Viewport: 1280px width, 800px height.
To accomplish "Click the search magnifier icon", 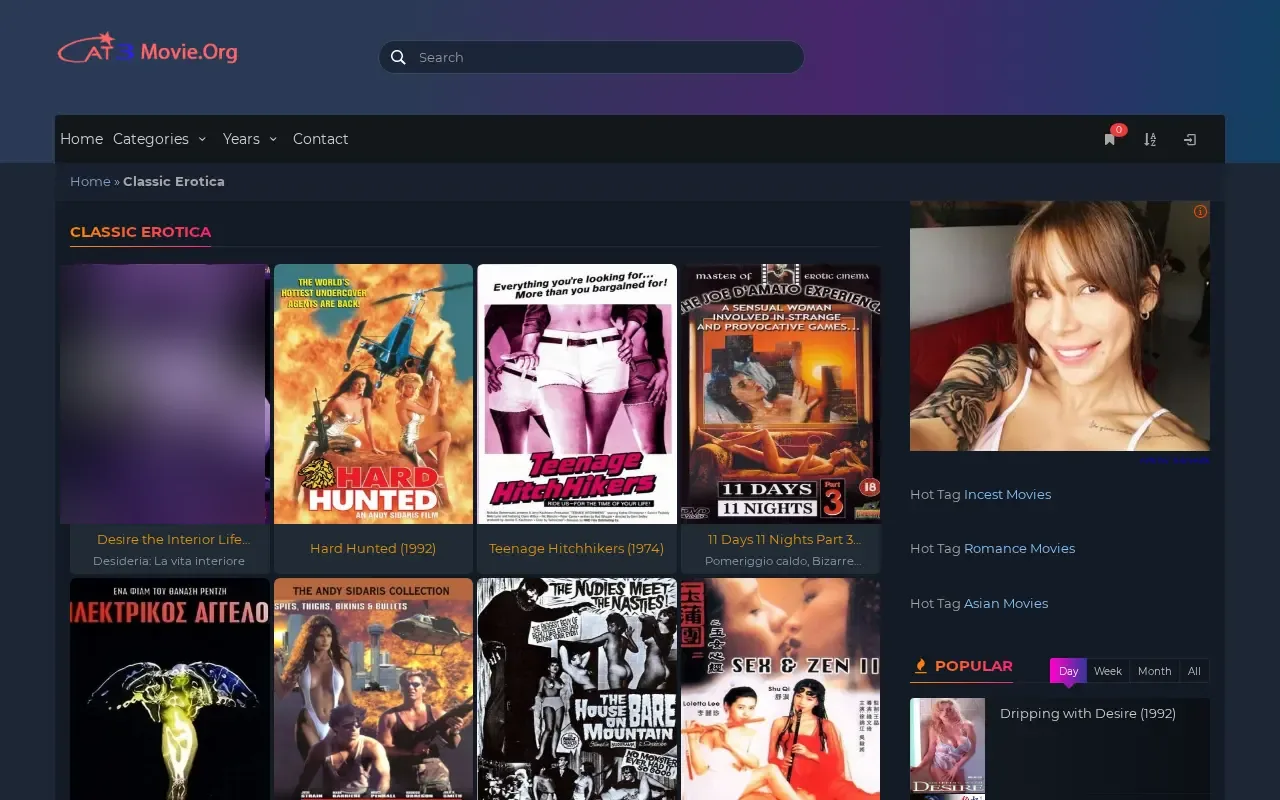I will (398, 57).
